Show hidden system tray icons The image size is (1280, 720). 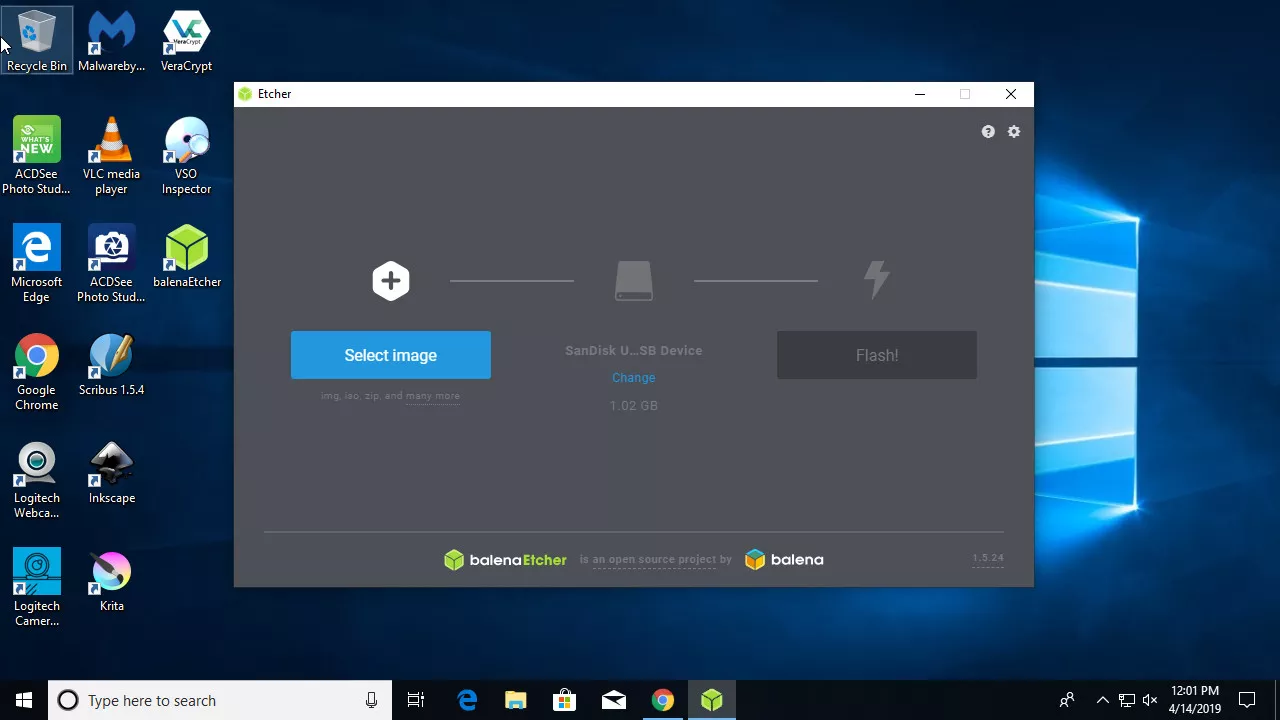click(1102, 700)
